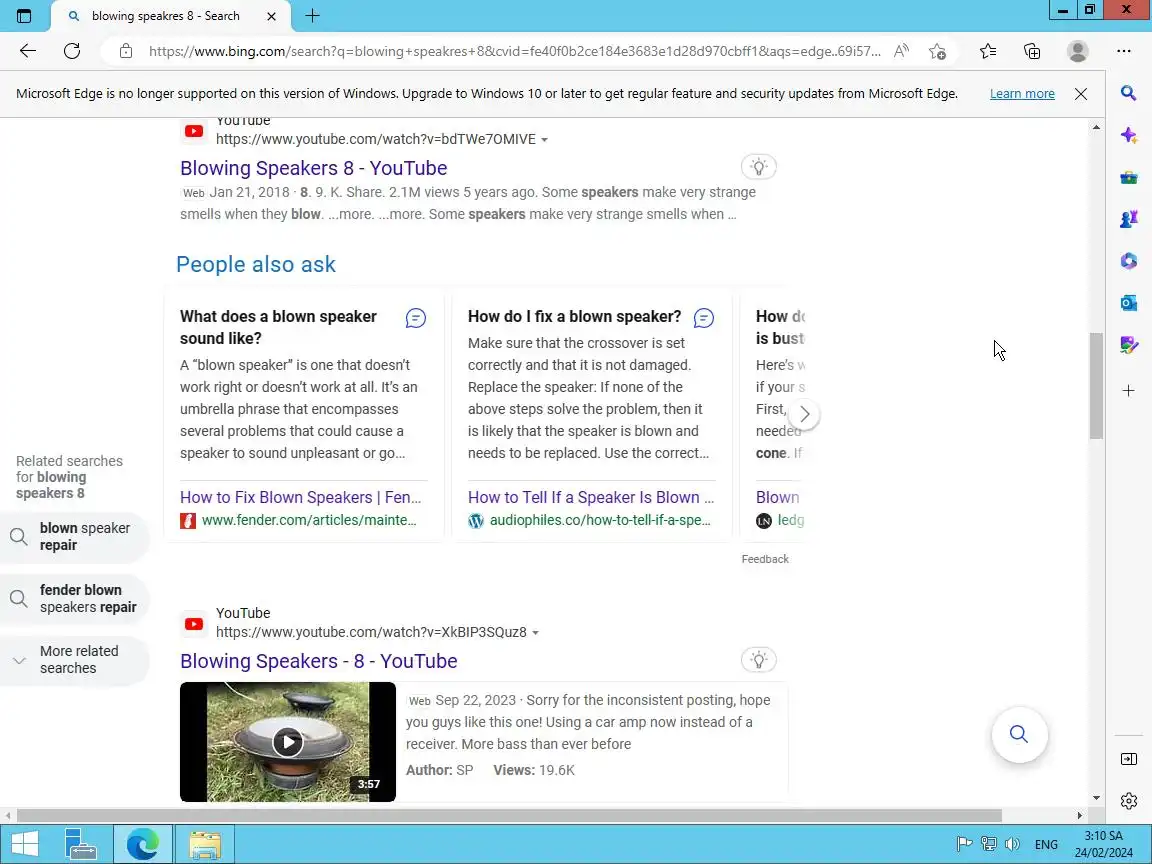Open the profile avatar icon
The image size is (1152, 864).
pyautogui.click(x=1077, y=51)
